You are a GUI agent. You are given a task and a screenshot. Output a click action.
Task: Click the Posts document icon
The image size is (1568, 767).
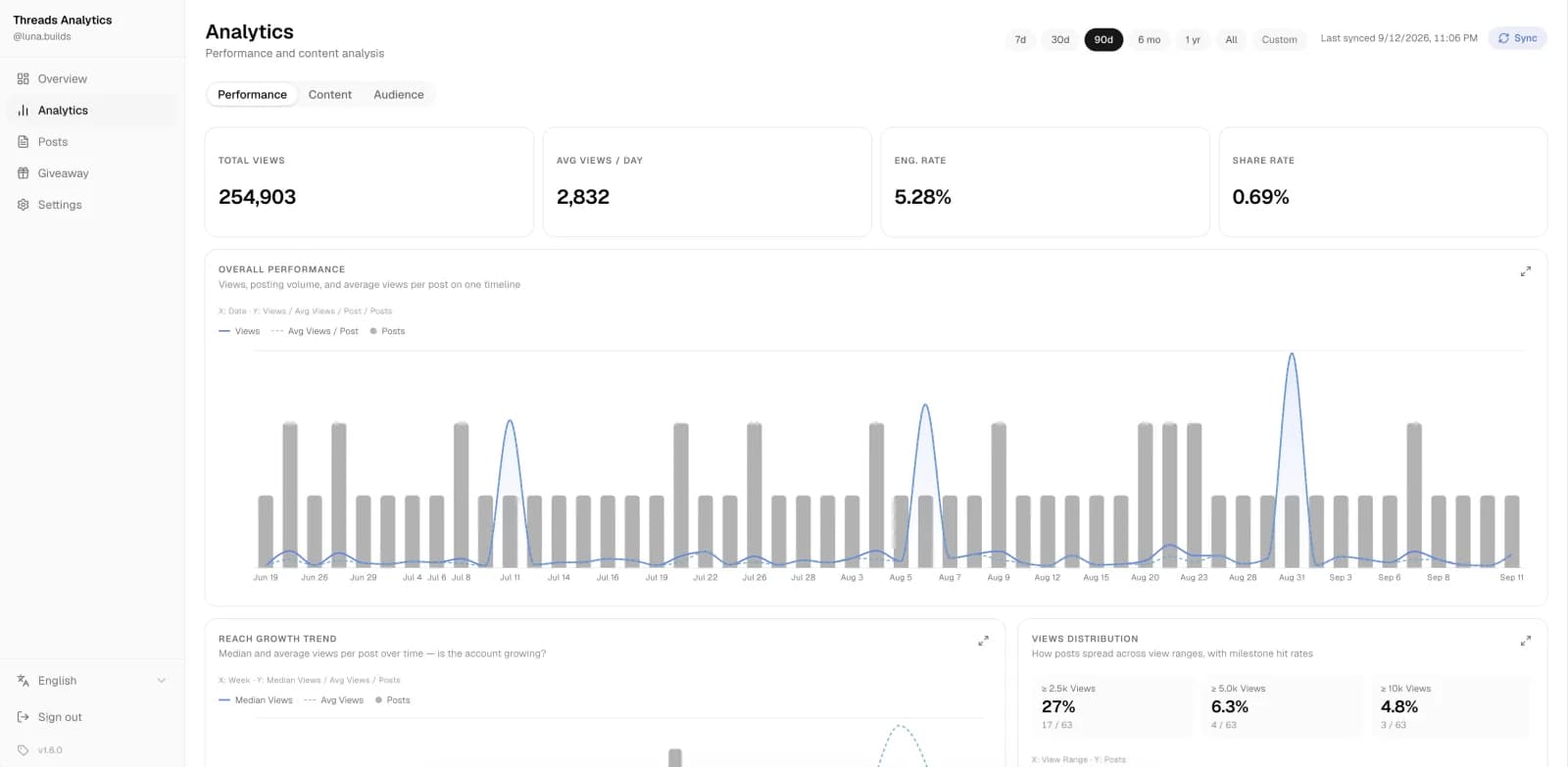pyautogui.click(x=24, y=141)
